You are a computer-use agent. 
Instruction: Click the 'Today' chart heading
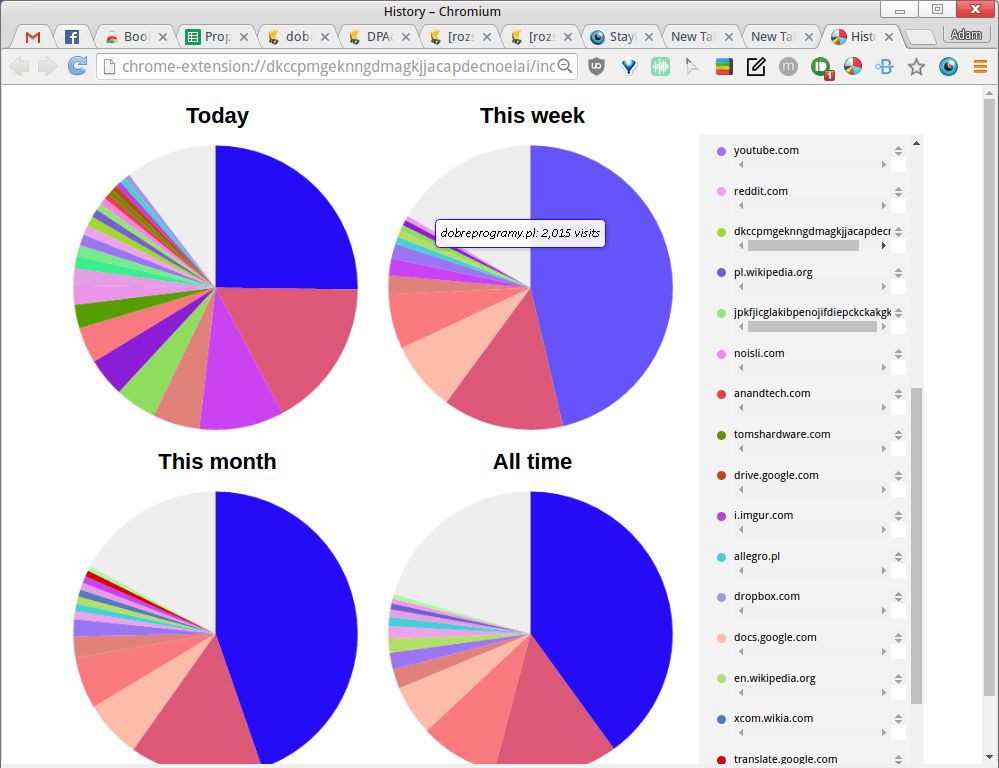pyautogui.click(x=217, y=116)
